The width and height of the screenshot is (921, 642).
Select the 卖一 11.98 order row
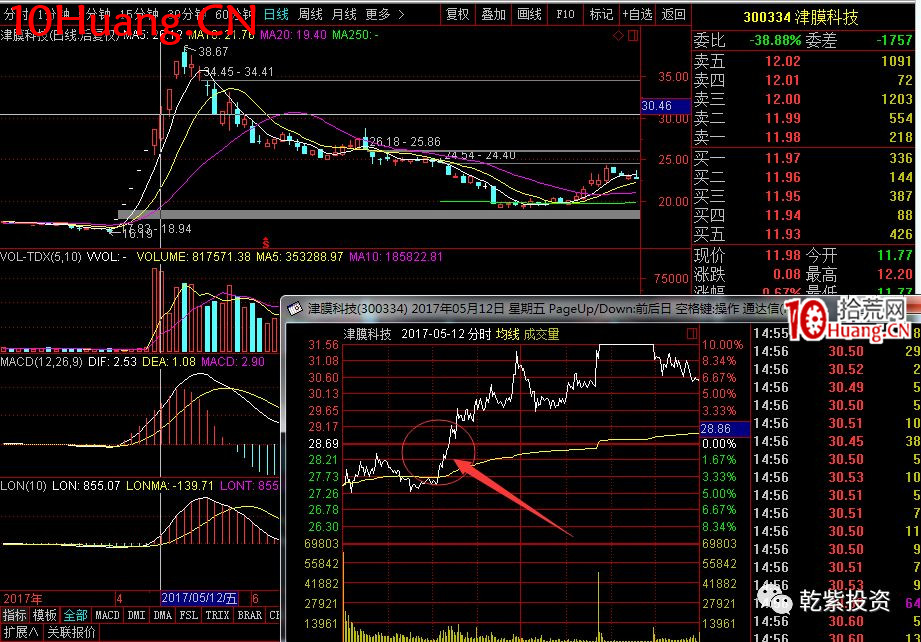click(x=804, y=137)
